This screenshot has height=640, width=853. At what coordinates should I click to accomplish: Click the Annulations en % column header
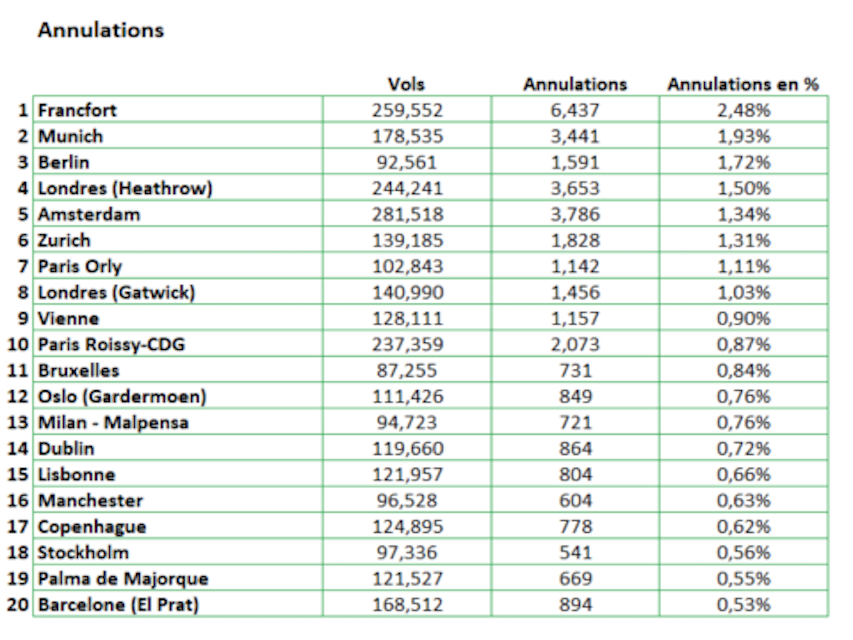[743, 84]
